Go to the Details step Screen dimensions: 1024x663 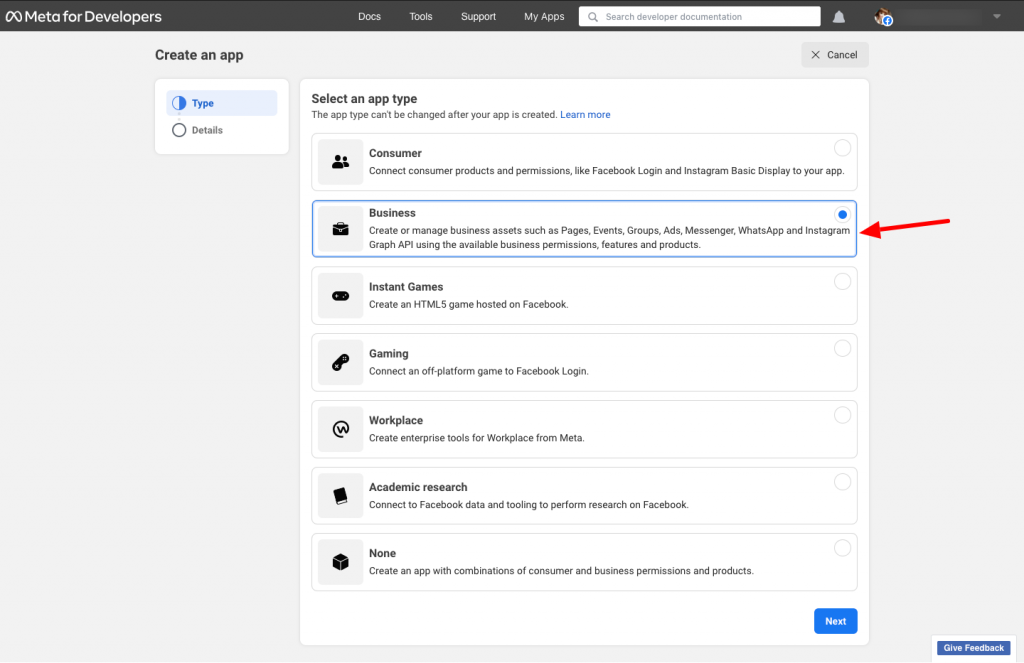tap(207, 130)
